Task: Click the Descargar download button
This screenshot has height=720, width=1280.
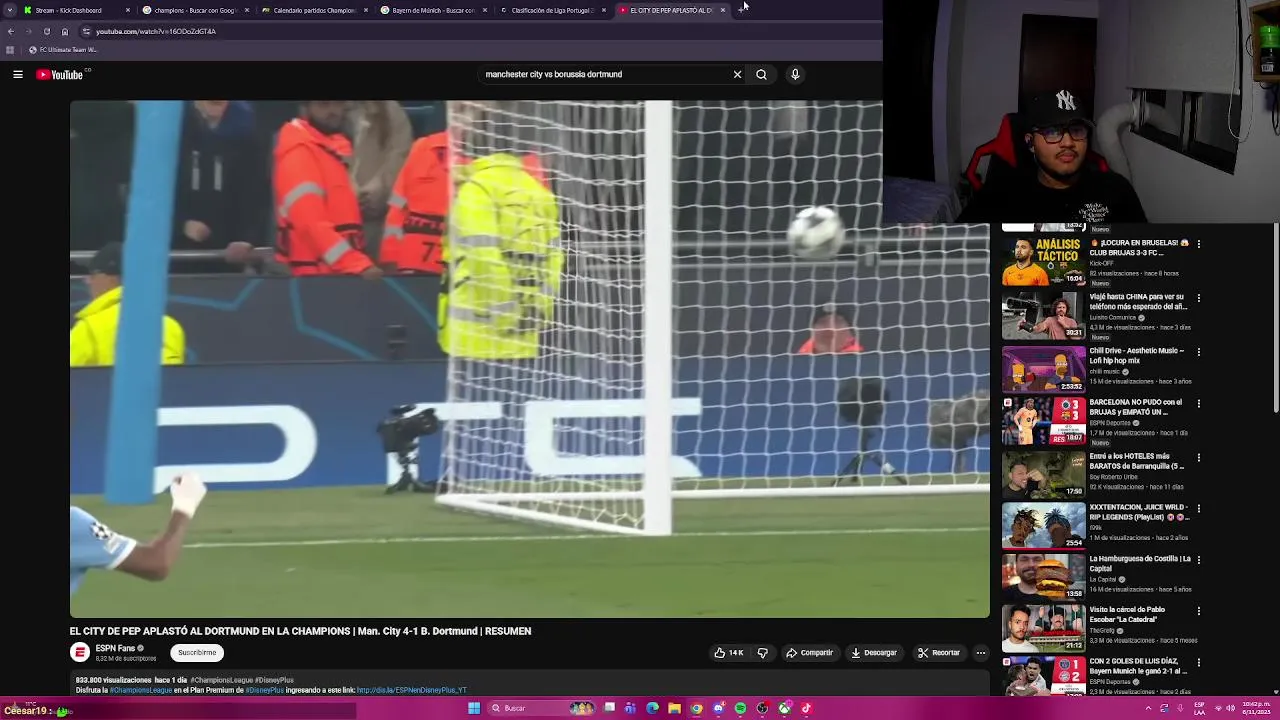Action: coord(874,653)
